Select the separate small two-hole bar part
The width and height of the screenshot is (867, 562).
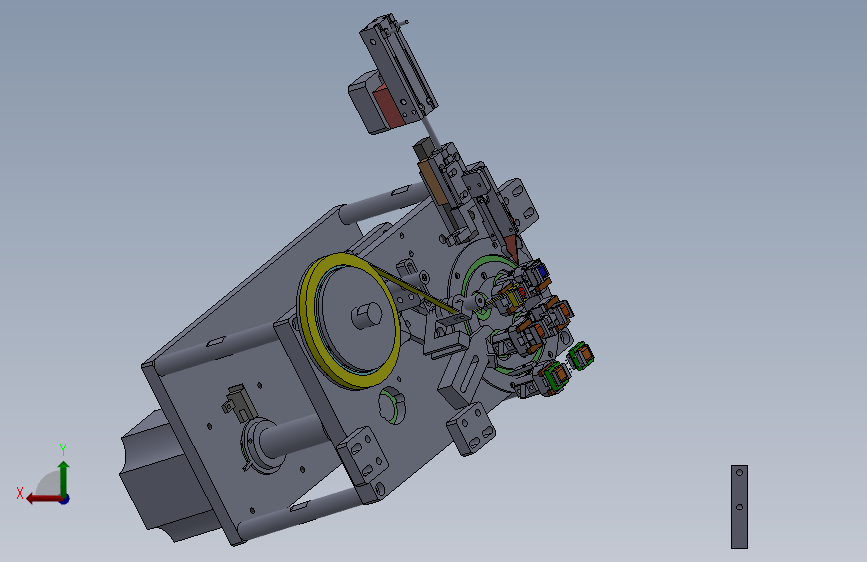(739, 507)
